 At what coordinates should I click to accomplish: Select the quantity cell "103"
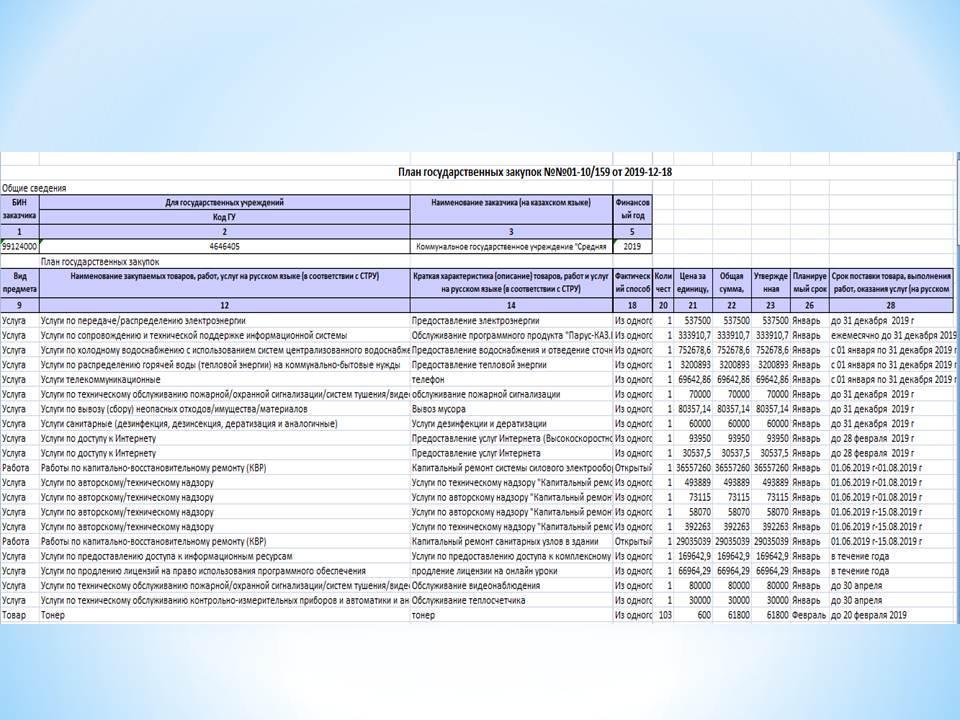665,615
